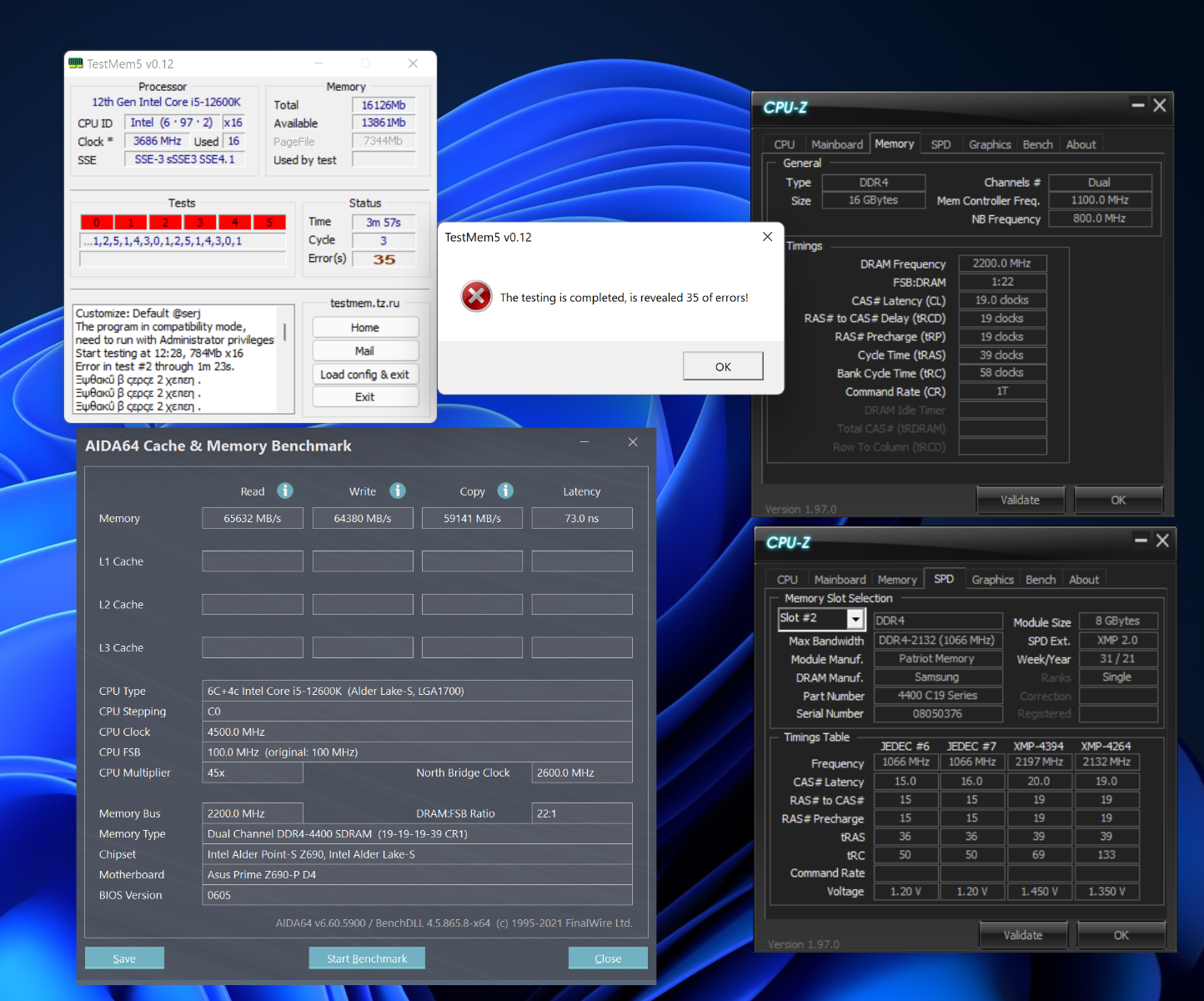The image size is (1204, 1001).
Task: Click Motherboard Asus Prime Z690-P D4 field
Action: click(417, 874)
